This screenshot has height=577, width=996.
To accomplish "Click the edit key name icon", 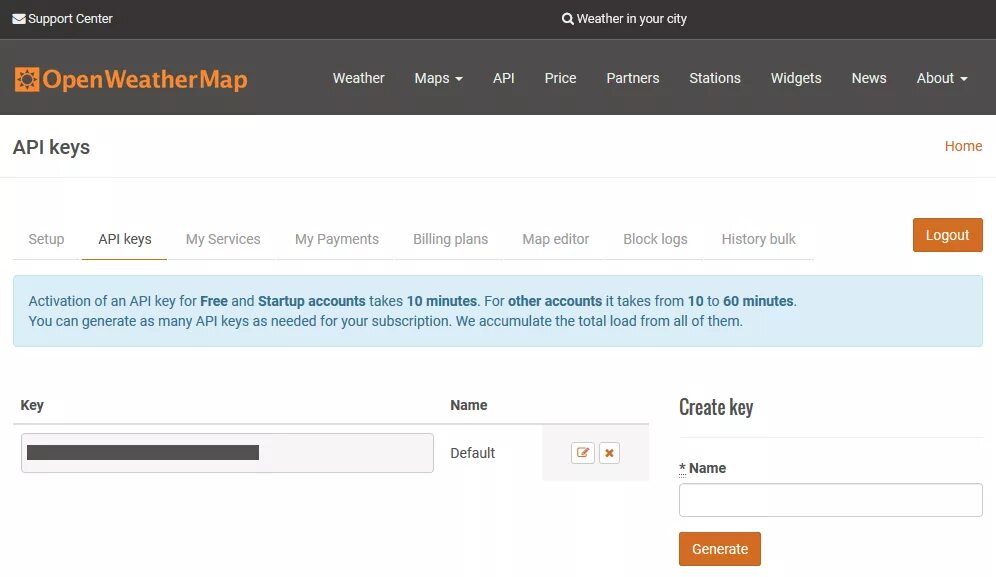I will [x=582, y=453].
